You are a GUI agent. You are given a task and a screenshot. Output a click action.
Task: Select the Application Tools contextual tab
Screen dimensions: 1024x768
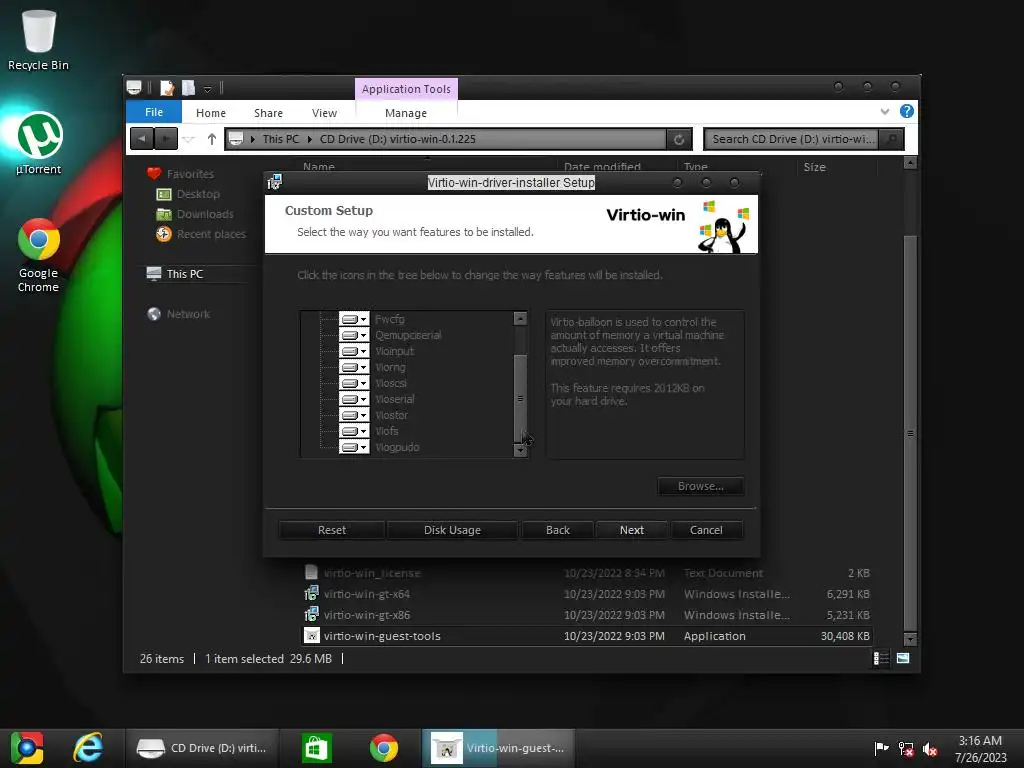pyautogui.click(x=406, y=89)
